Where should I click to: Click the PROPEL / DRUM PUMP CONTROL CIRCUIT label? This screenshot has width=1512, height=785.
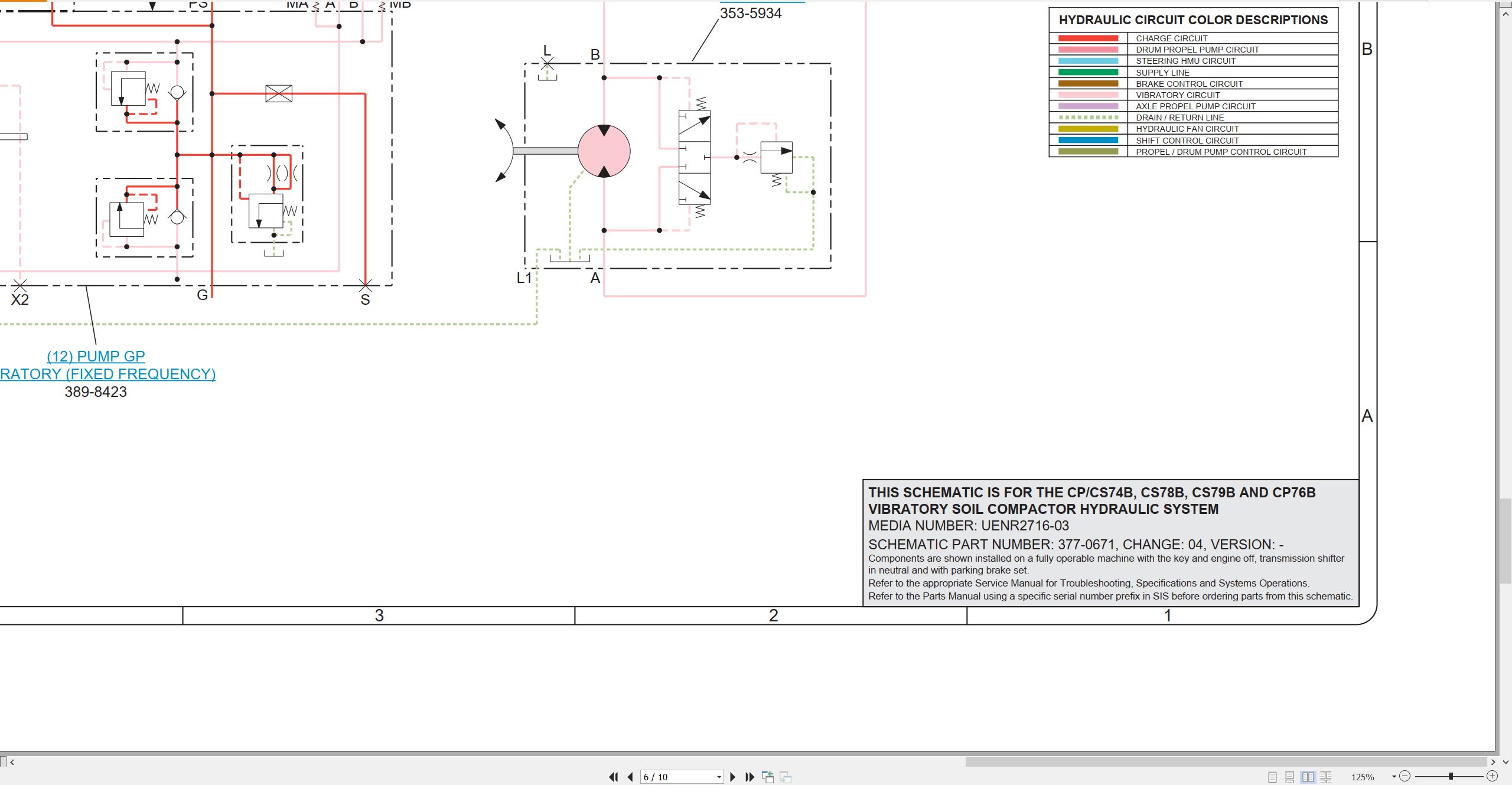point(1221,152)
